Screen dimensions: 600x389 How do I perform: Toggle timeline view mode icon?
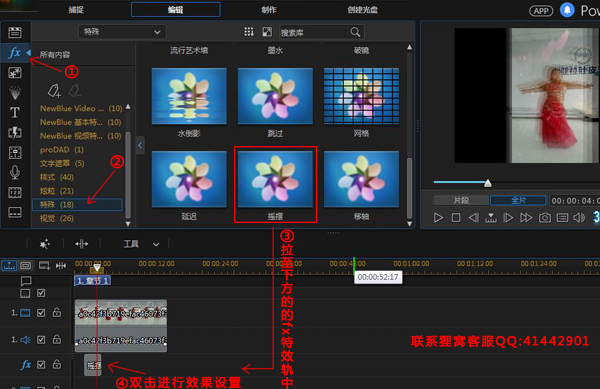[9, 265]
